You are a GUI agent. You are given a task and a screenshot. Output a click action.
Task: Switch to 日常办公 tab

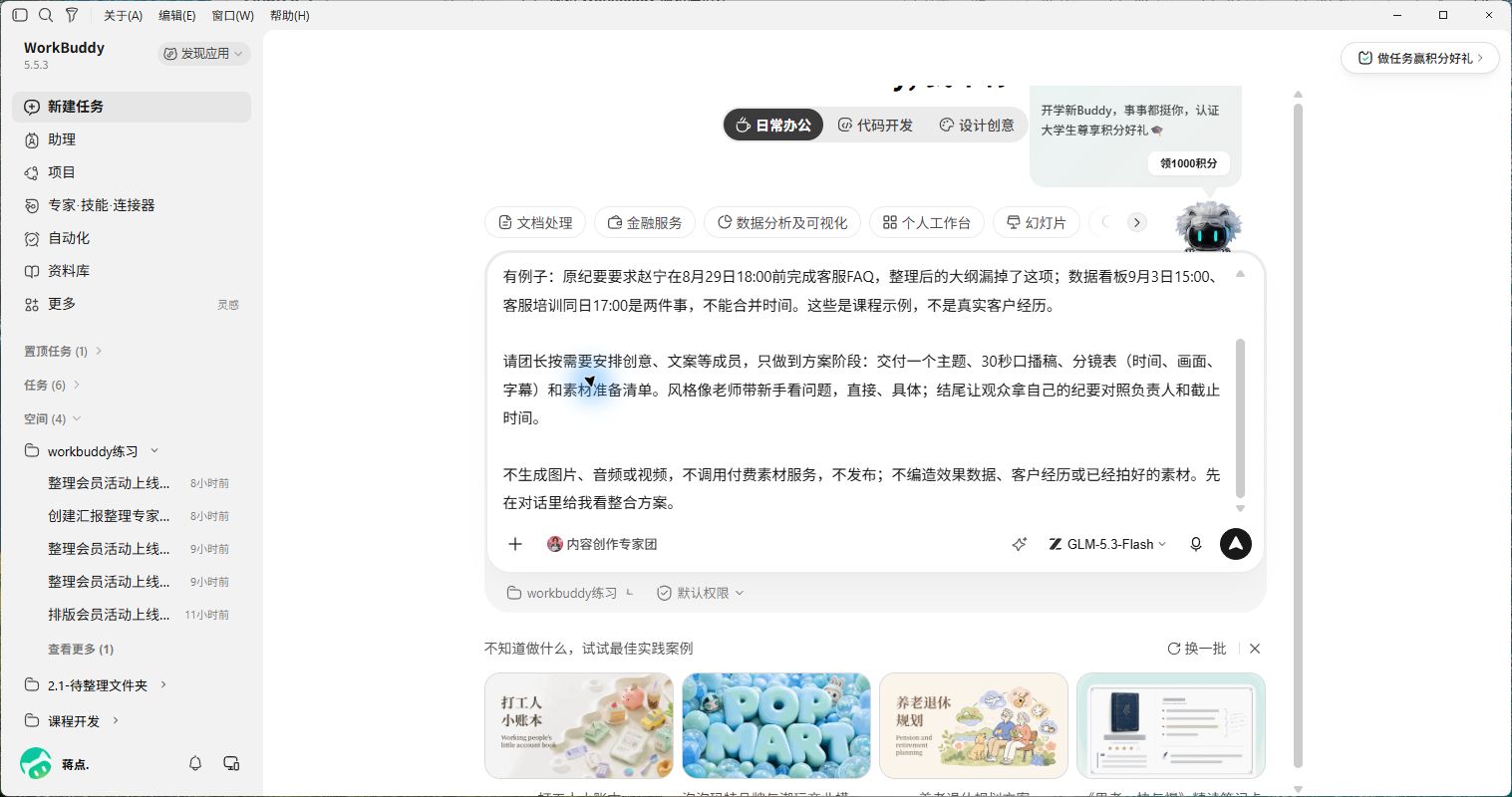click(x=773, y=126)
